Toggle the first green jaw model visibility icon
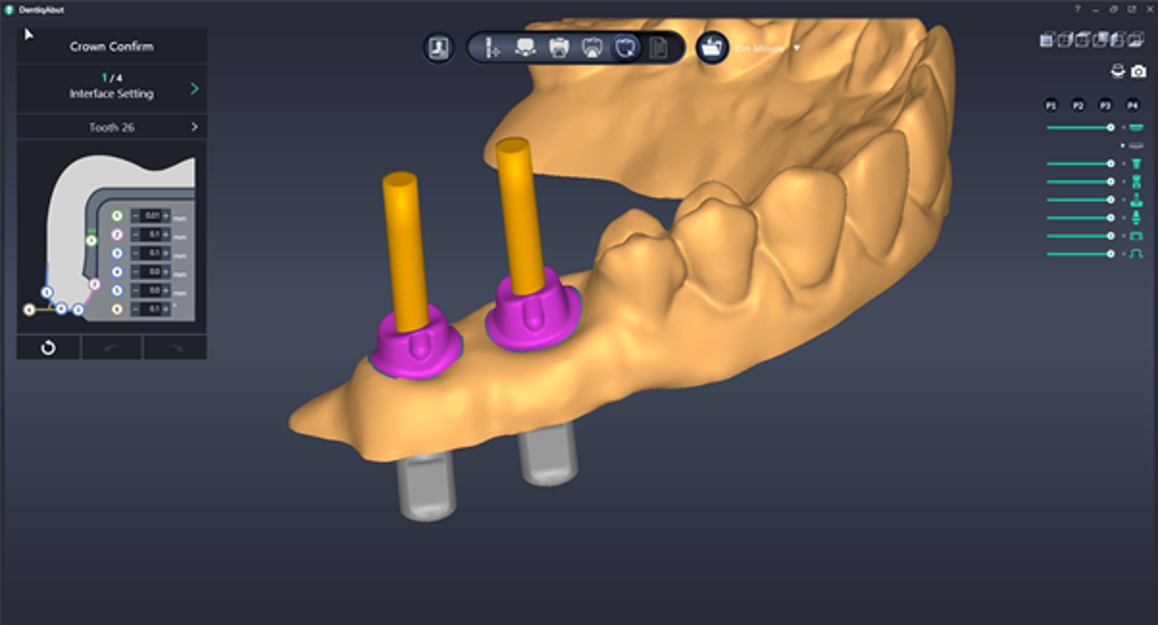Image resolution: width=1158 pixels, height=625 pixels. tap(1136, 127)
